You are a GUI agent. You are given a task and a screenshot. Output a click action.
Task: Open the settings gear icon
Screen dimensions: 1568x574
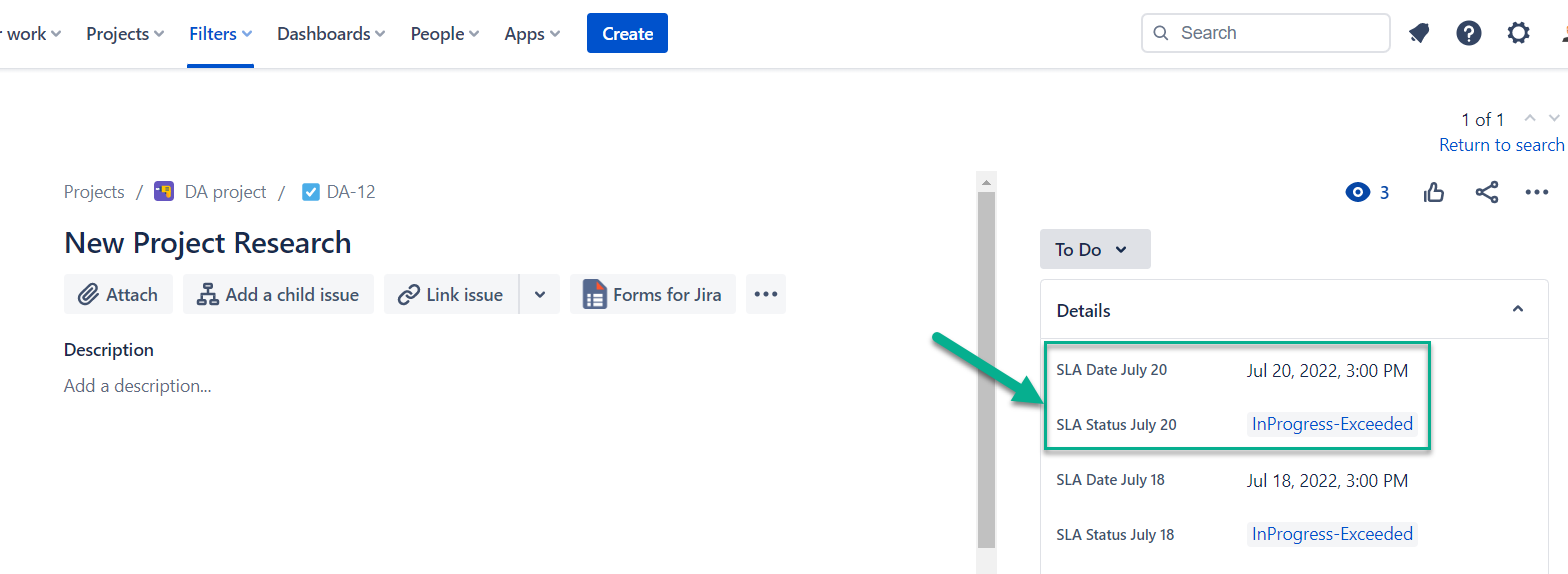pyautogui.click(x=1518, y=33)
